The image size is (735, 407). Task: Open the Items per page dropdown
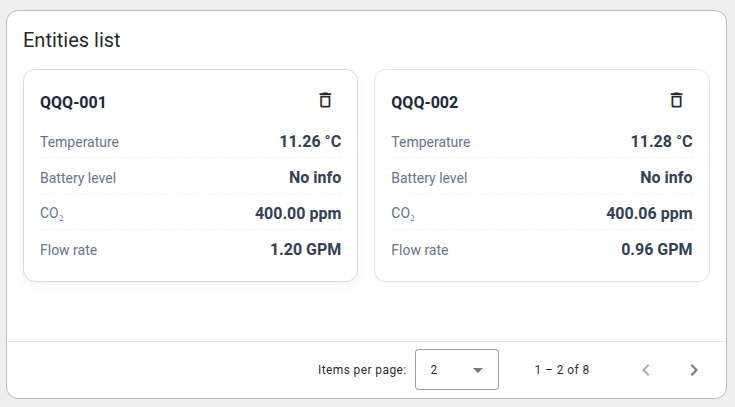pos(457,369)
